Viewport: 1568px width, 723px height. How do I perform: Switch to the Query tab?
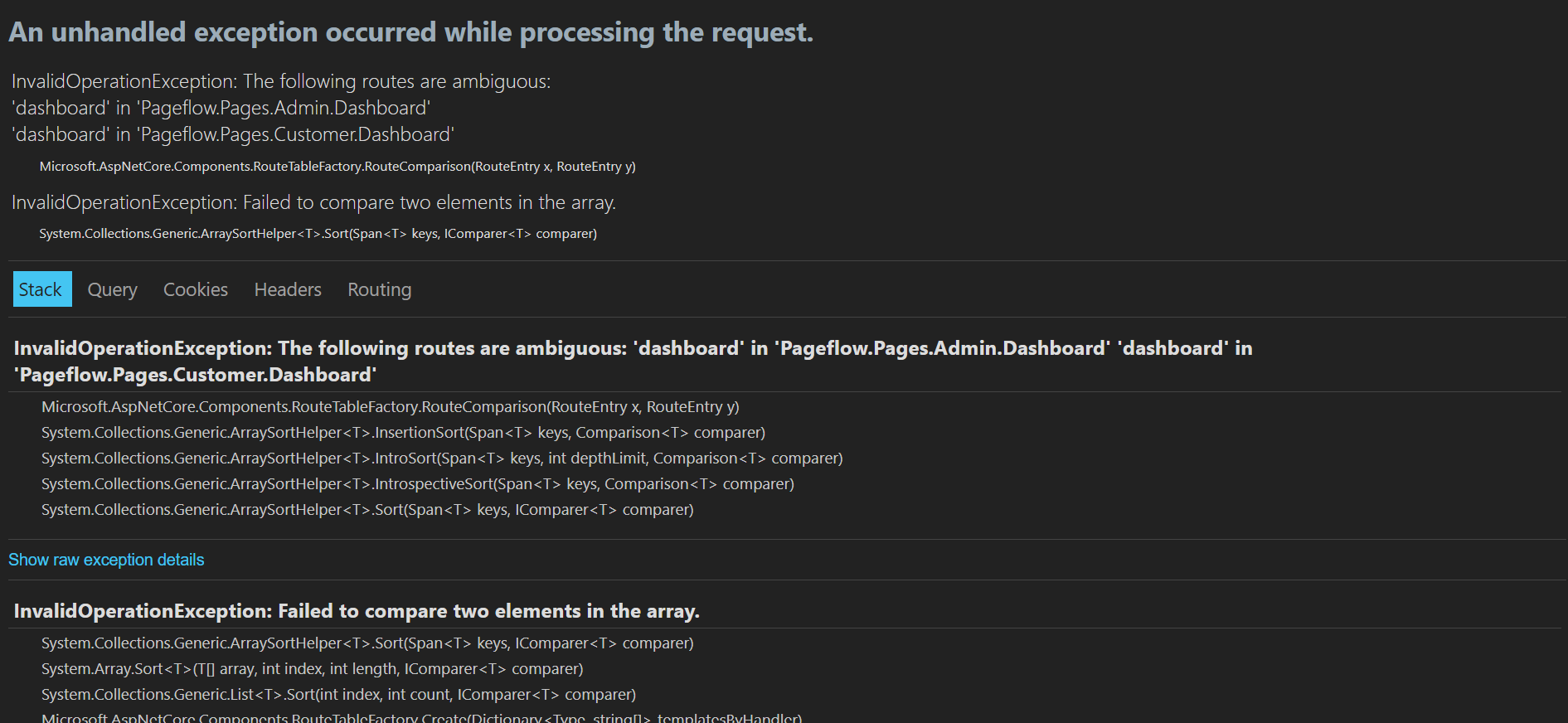(x=112, y=289)
